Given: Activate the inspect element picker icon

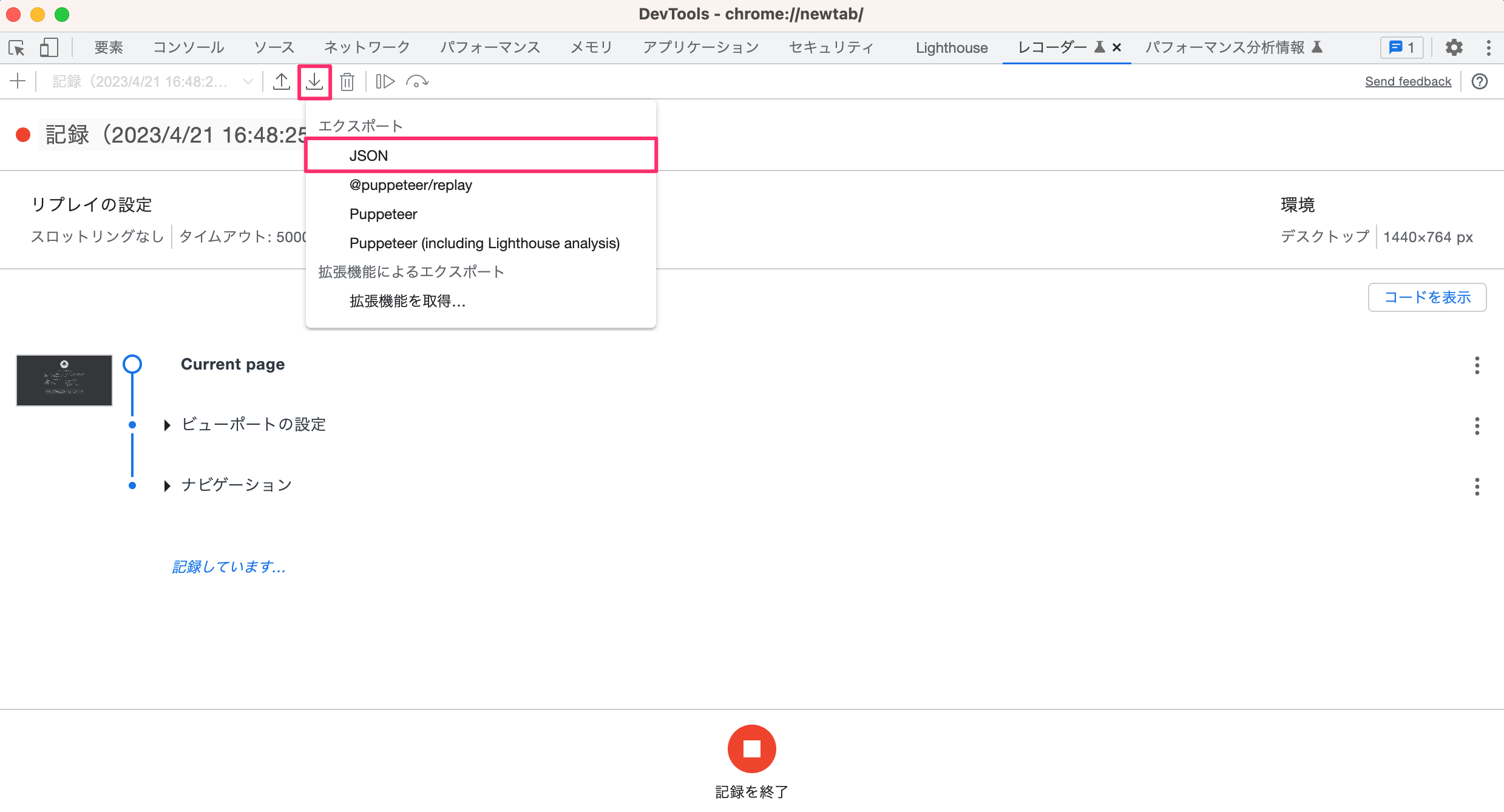Looking at the screenshot, I should click(x=17, y=47).
